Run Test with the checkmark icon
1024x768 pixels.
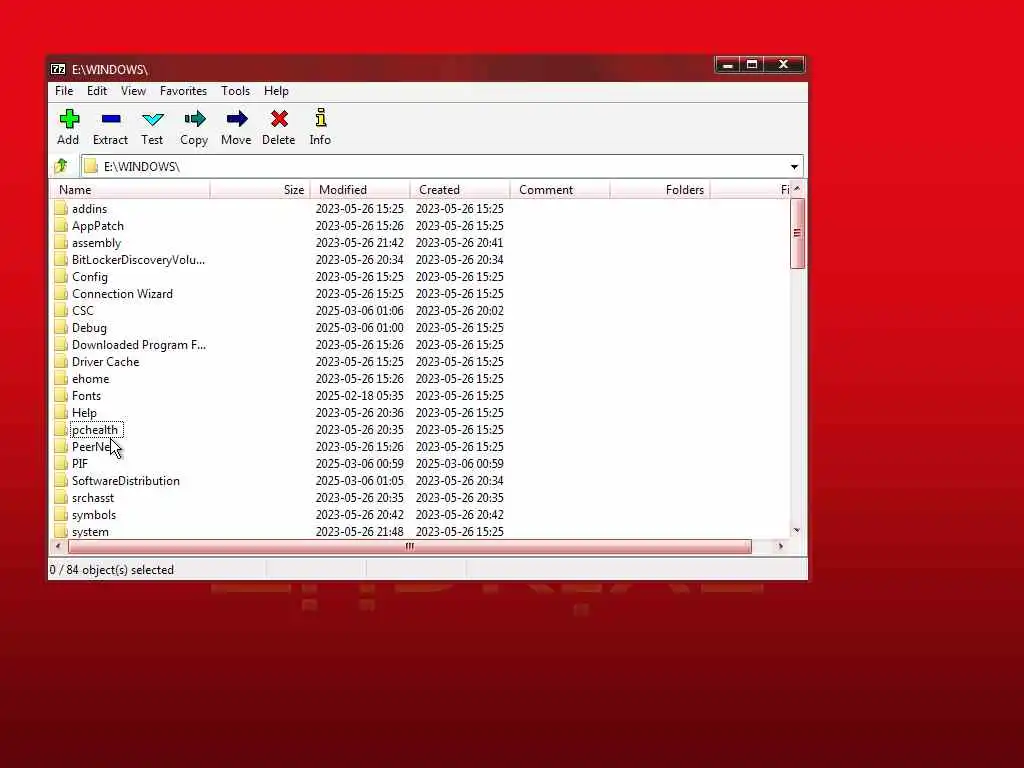point(153,119)
